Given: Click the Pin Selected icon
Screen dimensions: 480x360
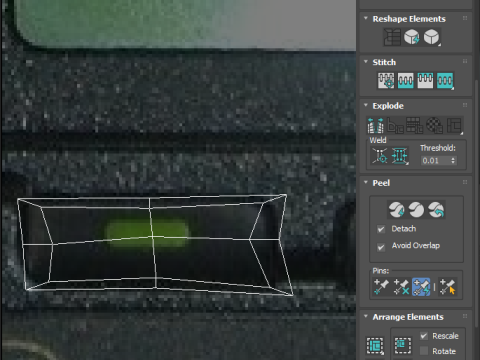Looking at the screenshot, I should tap(381, 287).
